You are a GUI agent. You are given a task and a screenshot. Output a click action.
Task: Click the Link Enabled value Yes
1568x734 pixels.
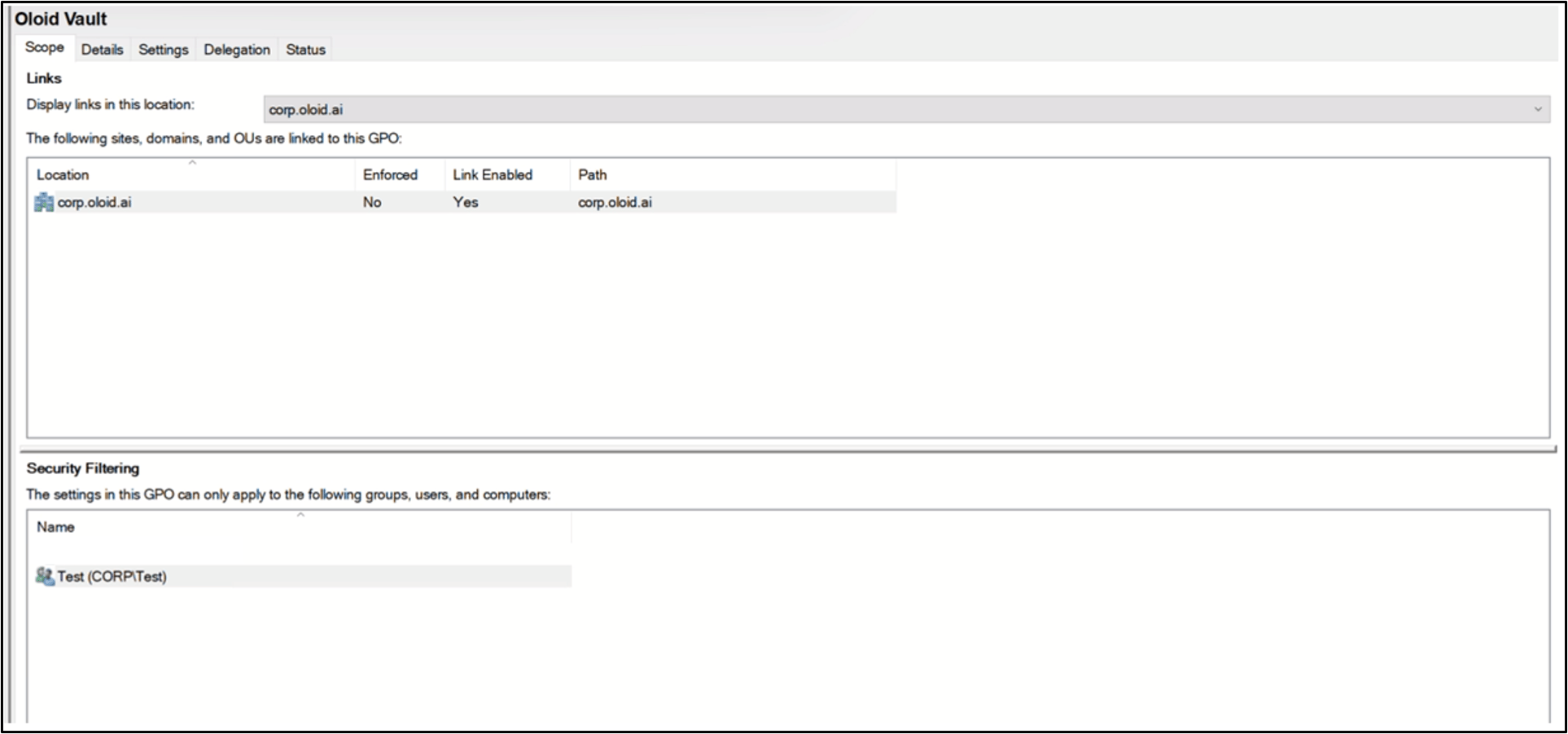pos(466,202)
